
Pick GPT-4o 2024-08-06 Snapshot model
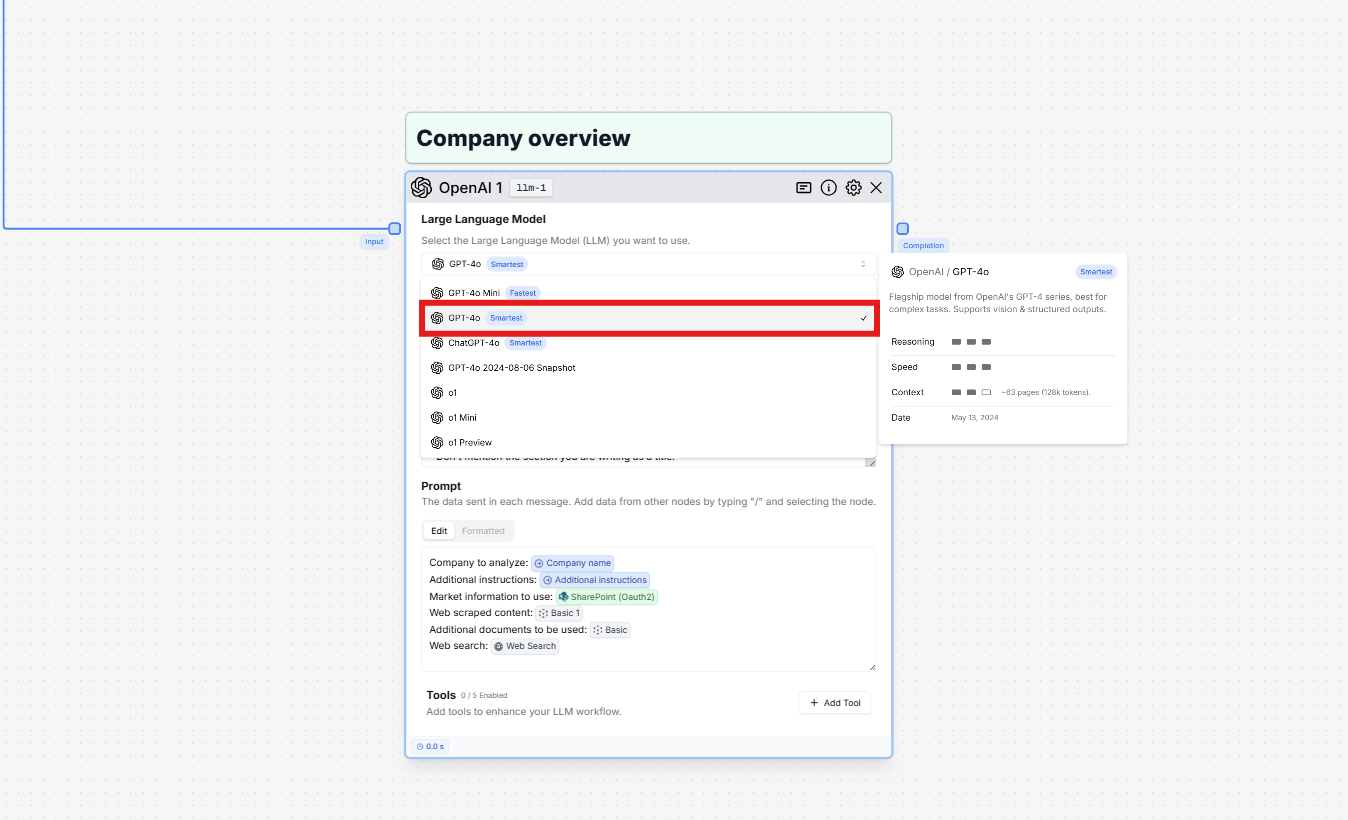click(648, 368)
